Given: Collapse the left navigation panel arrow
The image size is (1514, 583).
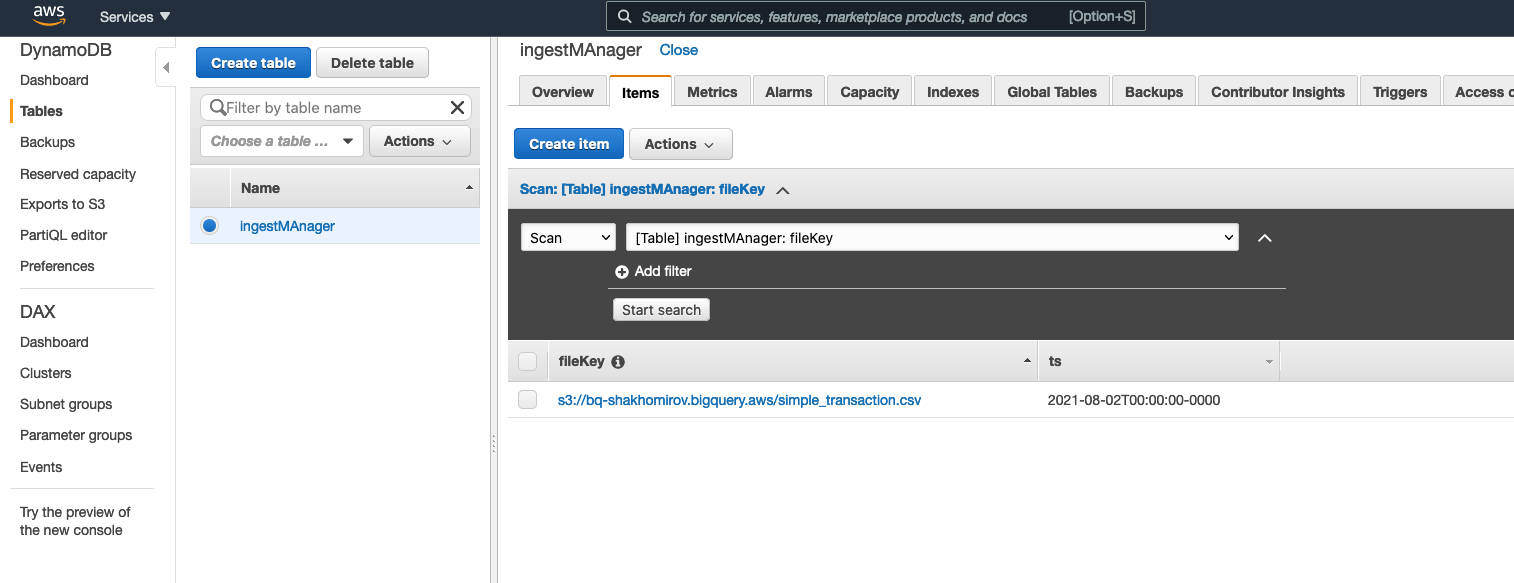Looking at the screenshot, I should click(x=166, y=68).
